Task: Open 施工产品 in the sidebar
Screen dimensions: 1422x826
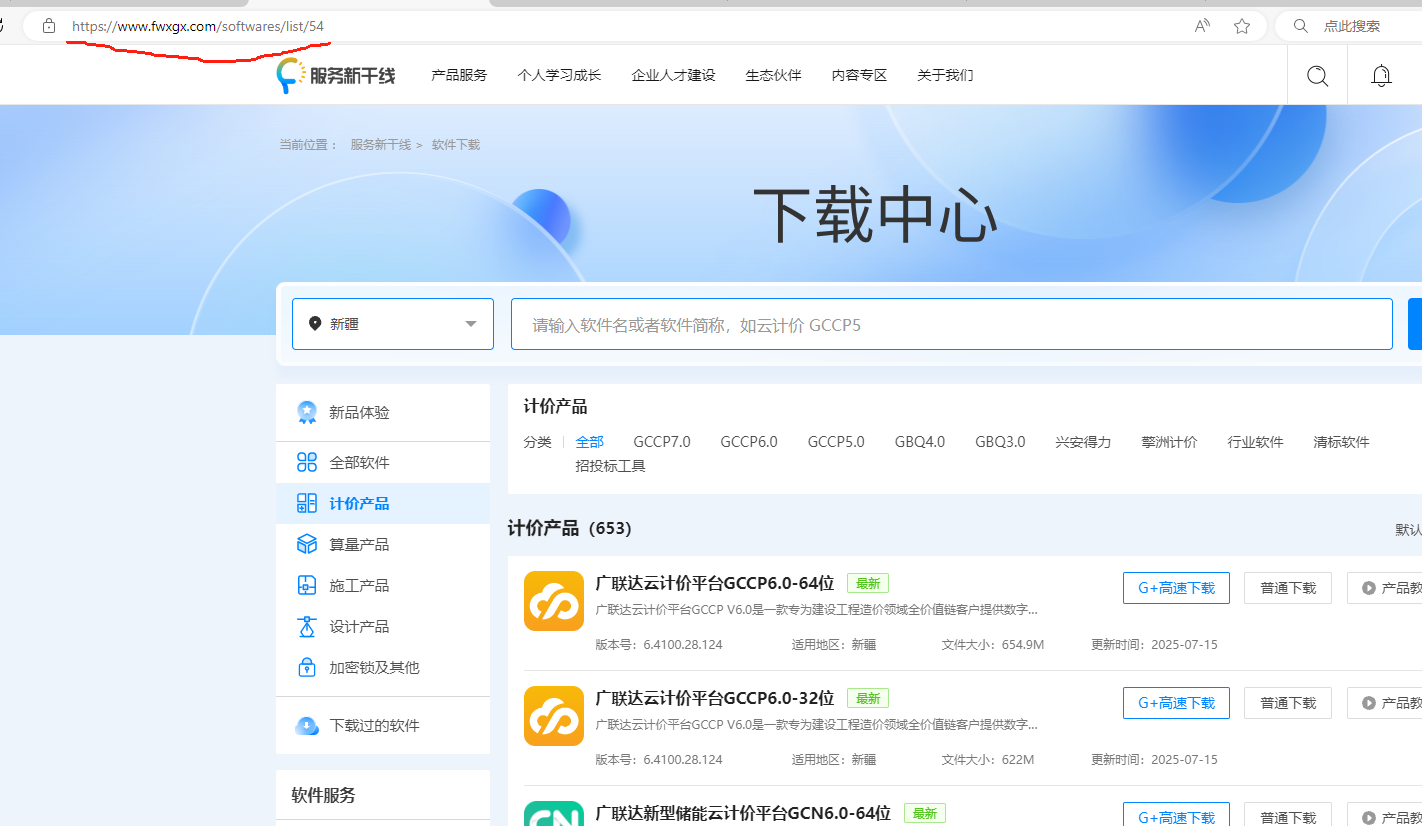Action: 383,586
